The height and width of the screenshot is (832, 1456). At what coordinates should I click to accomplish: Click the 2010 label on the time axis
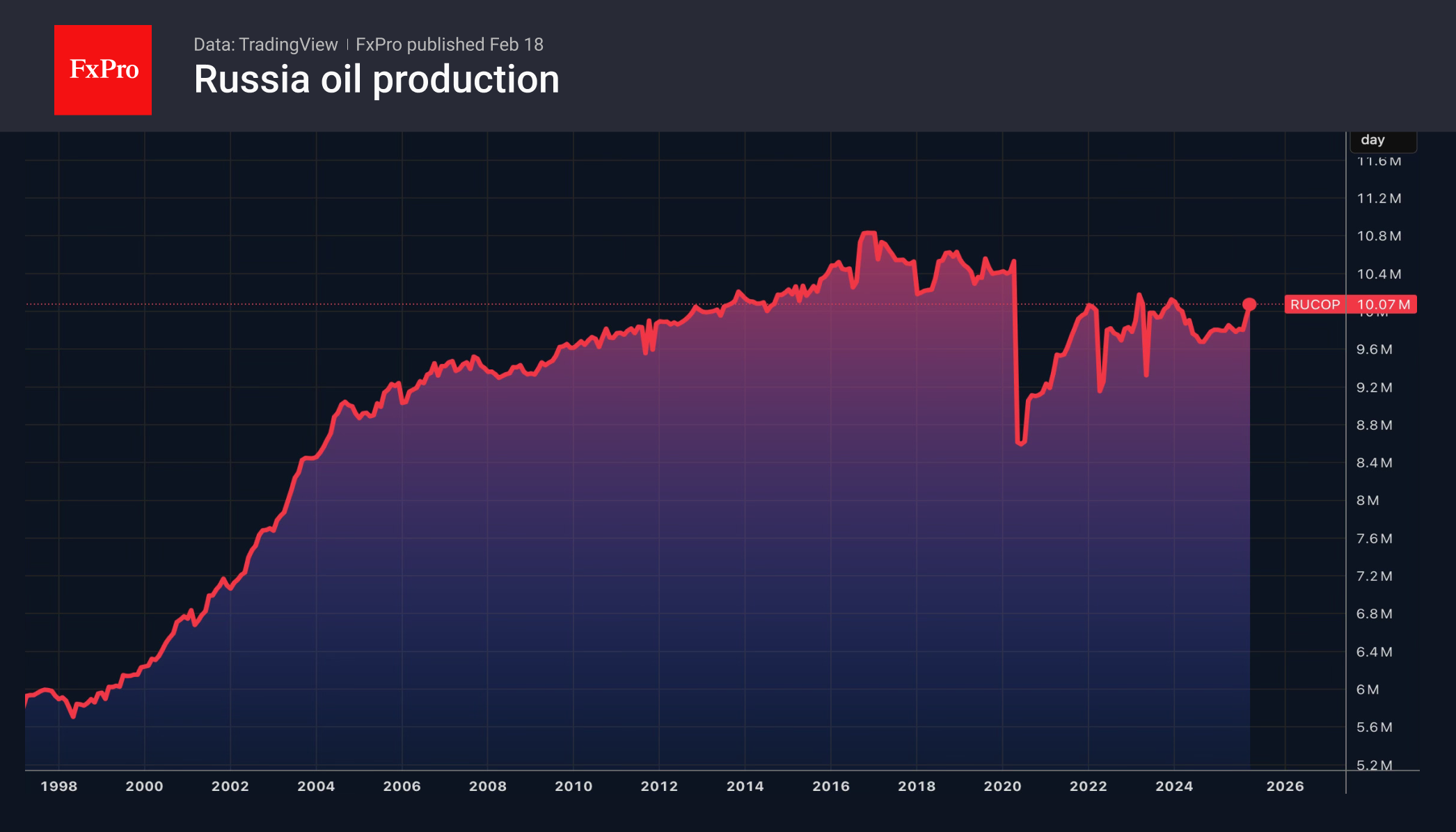tap(573, 786)
